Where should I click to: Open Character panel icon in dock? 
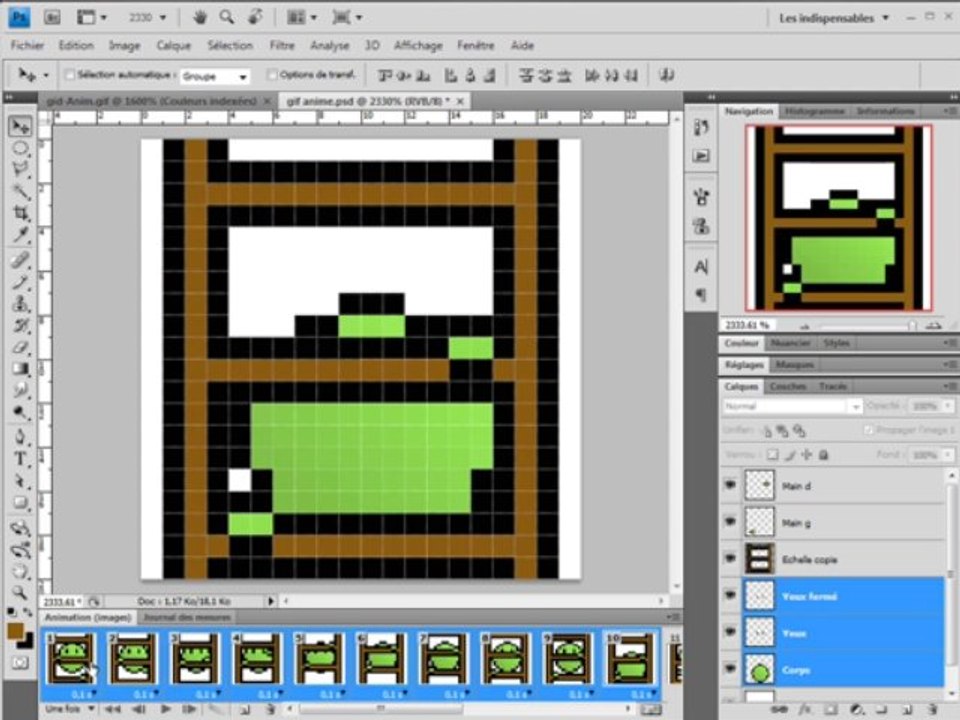click(702, 267)
